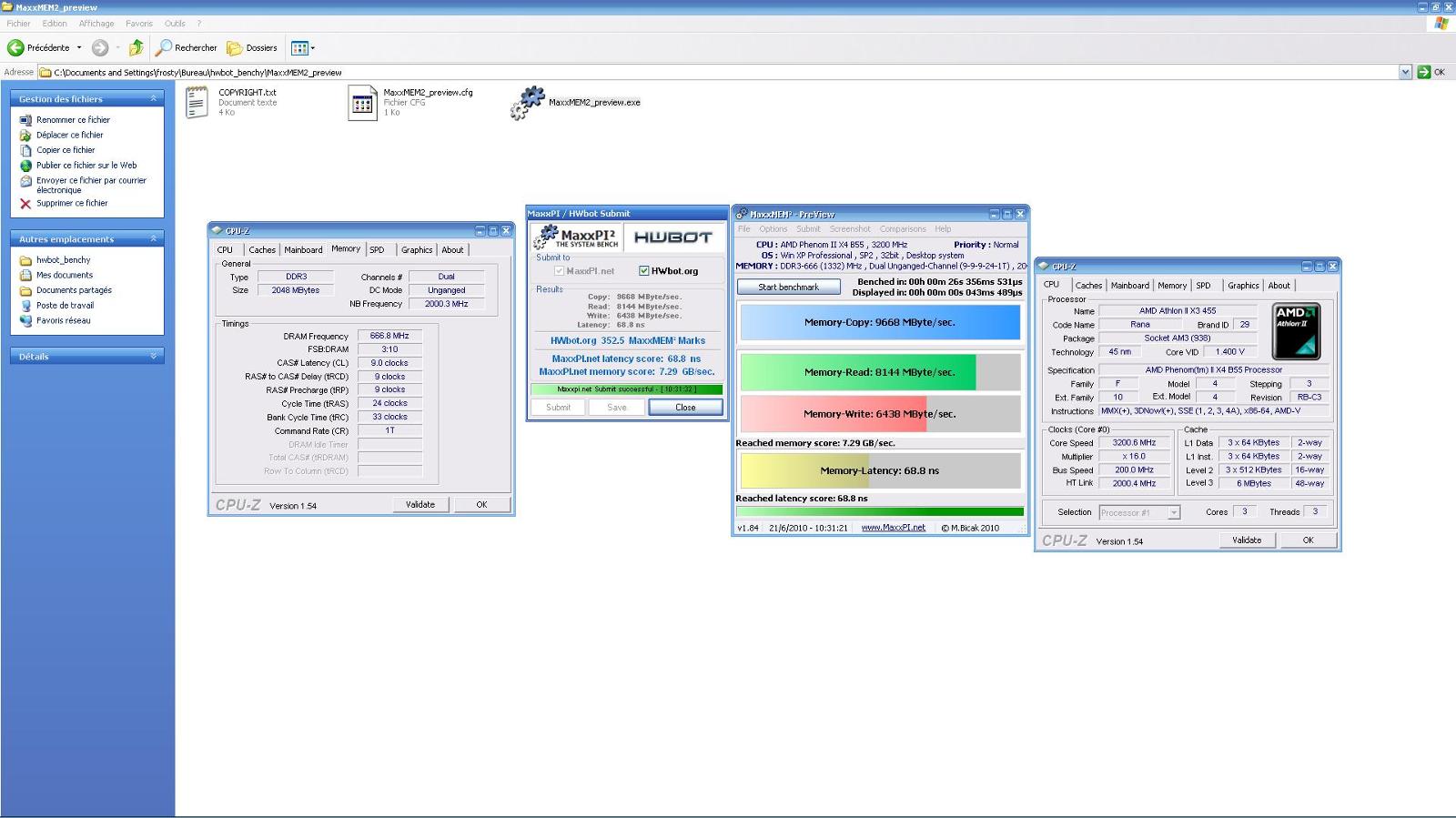Open the Outils menu in Explorer
The image size is (1456, 818).
click(x=175, y=24)
